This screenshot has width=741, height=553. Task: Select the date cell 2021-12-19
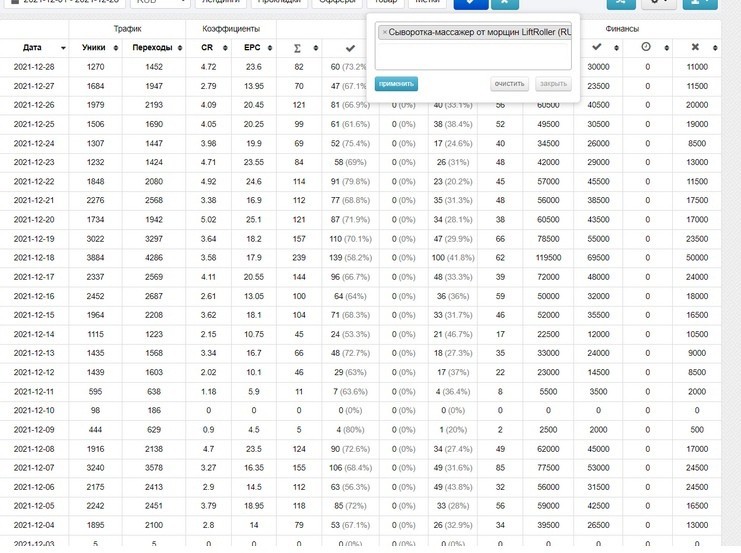pos(34,239)
